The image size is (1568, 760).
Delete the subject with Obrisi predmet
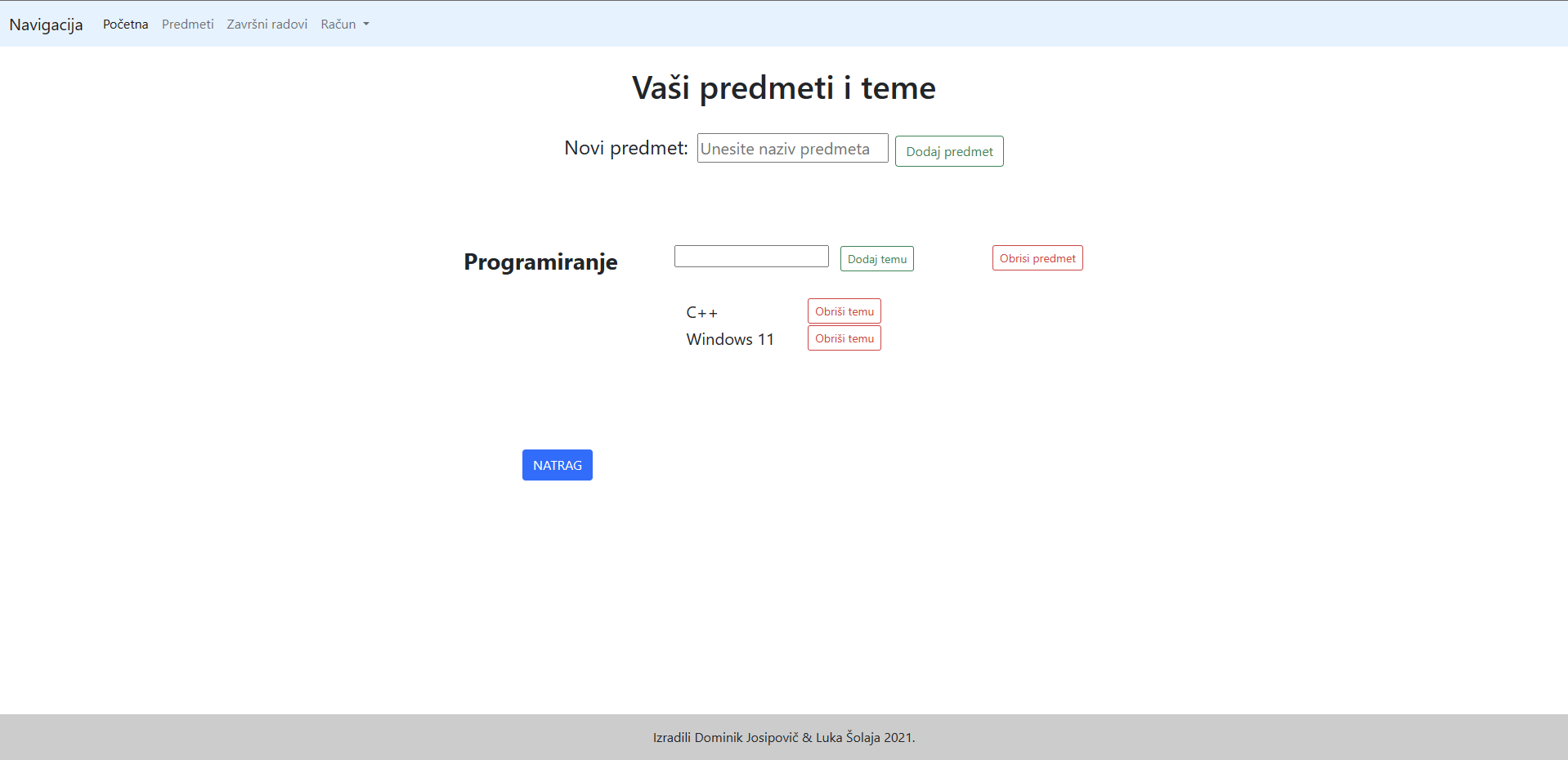(x=1037, y=257)
